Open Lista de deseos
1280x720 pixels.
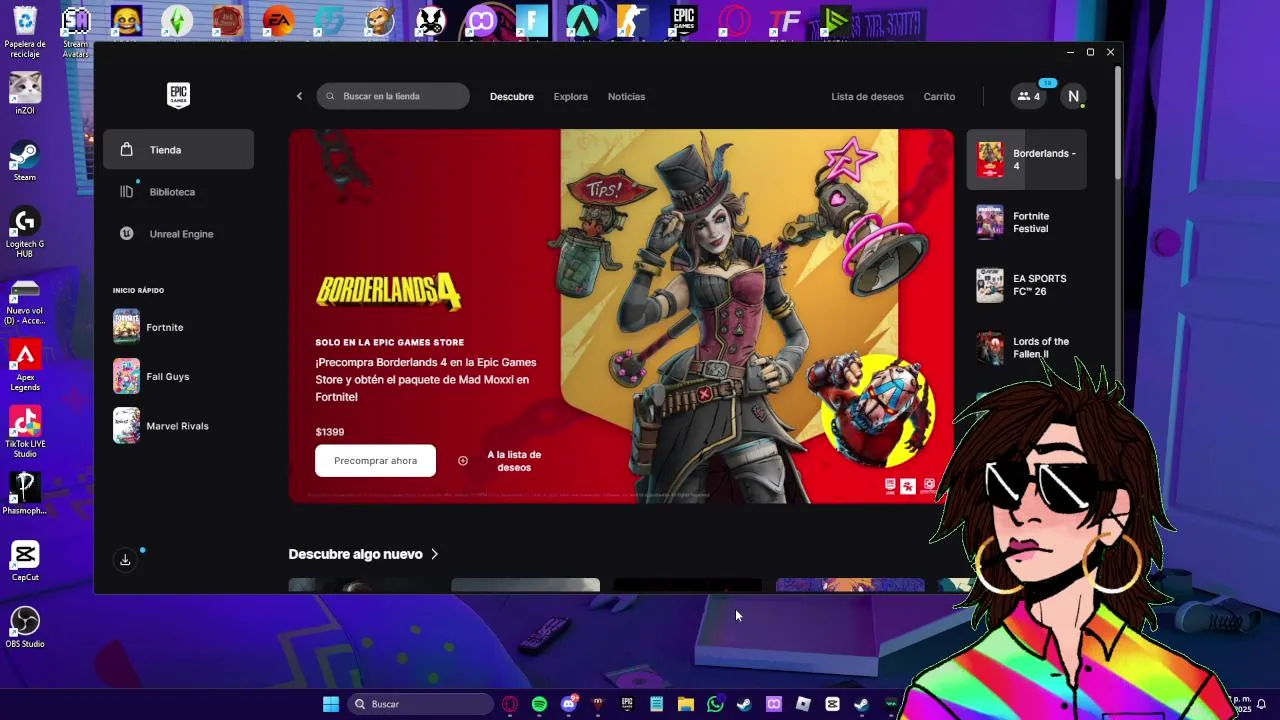click(x=867, y=97)
